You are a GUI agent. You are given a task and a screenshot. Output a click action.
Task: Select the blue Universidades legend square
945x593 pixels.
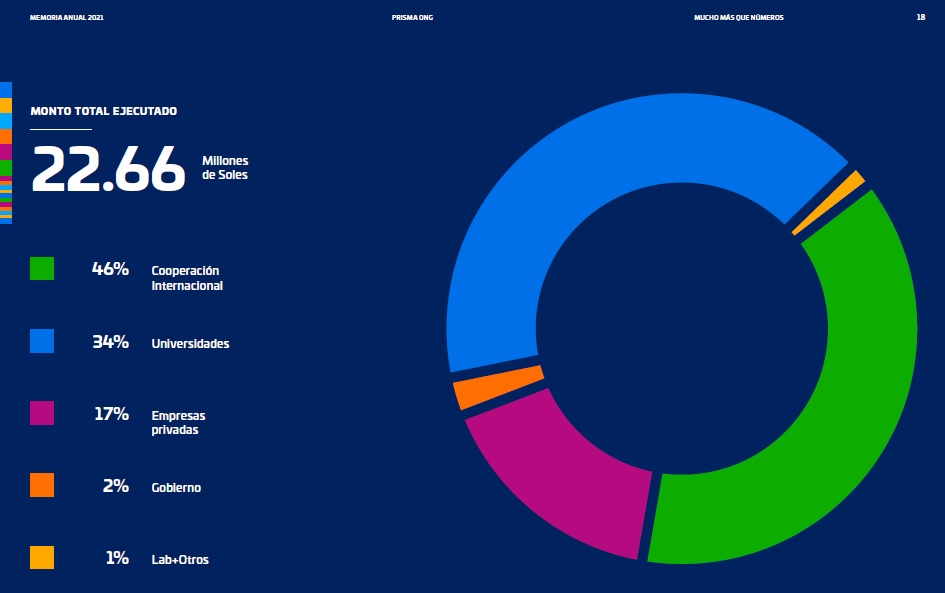[x=42, y=341]
